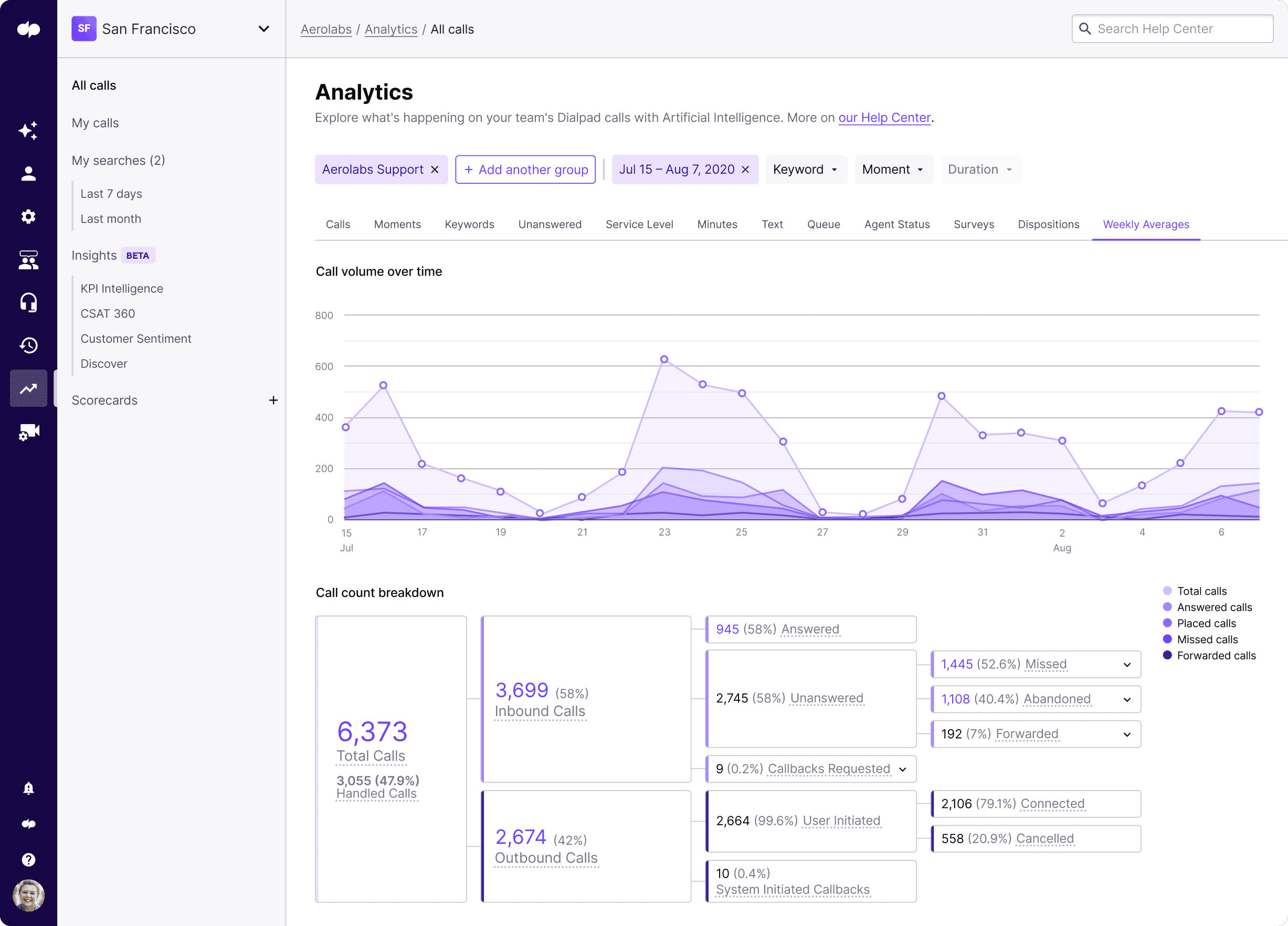The height and width of the screenshot is (926, 1288).
Task: Click the notification bell icon
Action: [x=28, y=788]
